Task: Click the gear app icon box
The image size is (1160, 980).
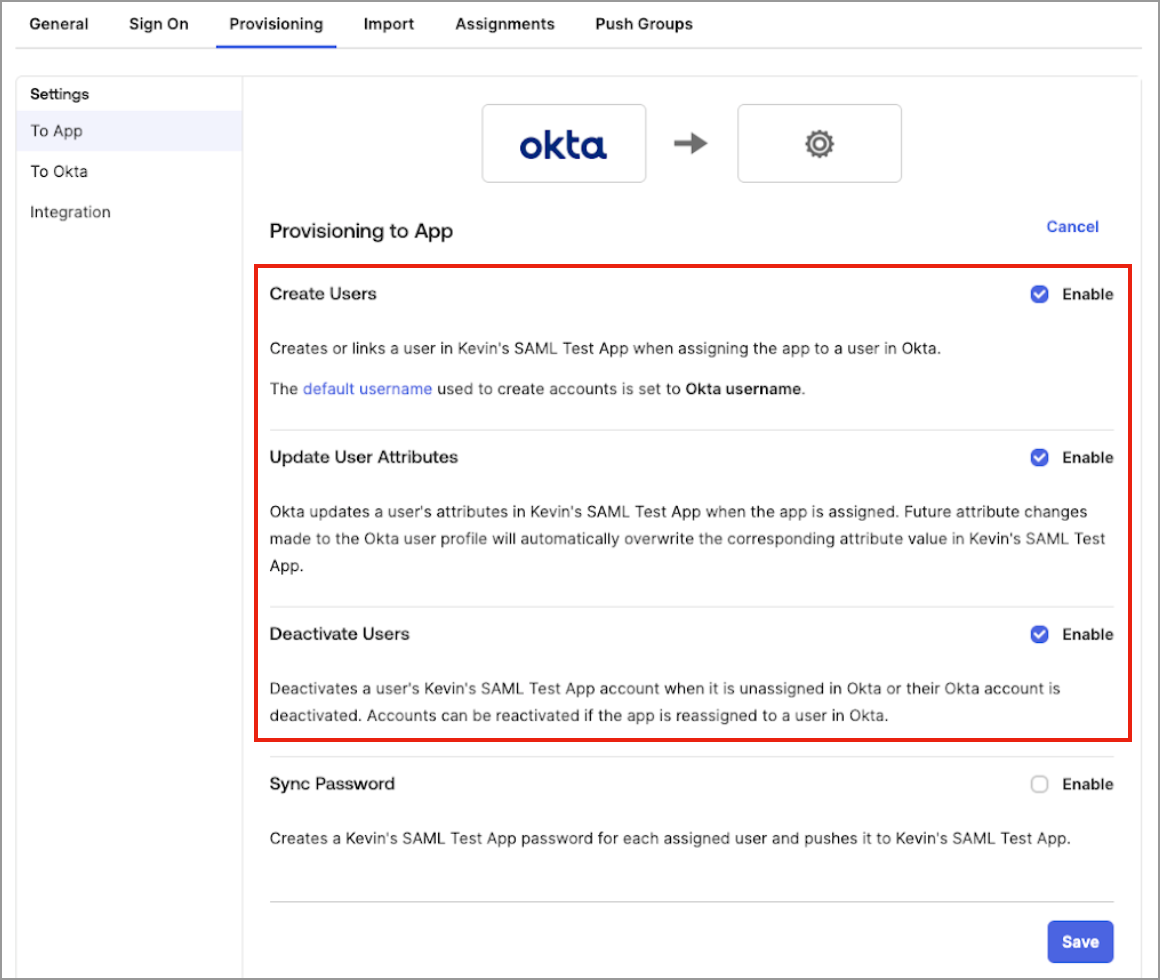Action: point(819,143)
